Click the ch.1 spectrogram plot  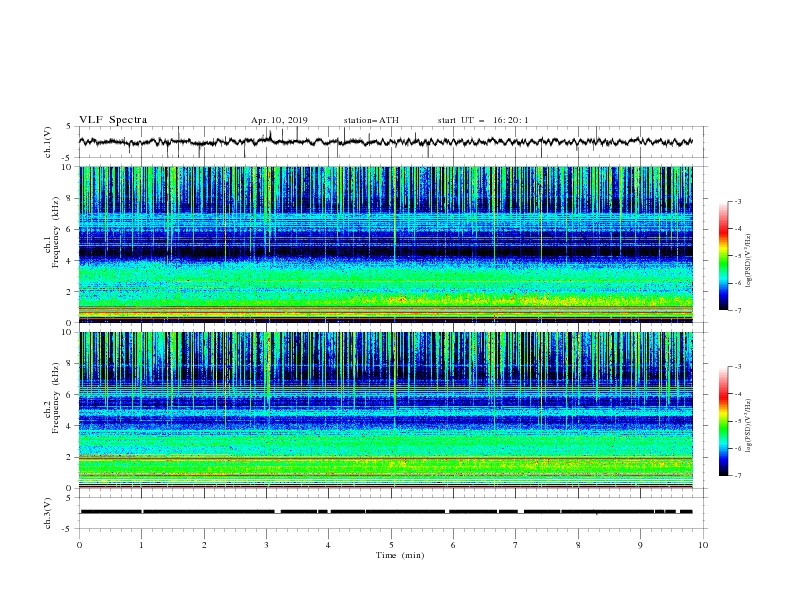pyautogui.click(x=386, y=244)
